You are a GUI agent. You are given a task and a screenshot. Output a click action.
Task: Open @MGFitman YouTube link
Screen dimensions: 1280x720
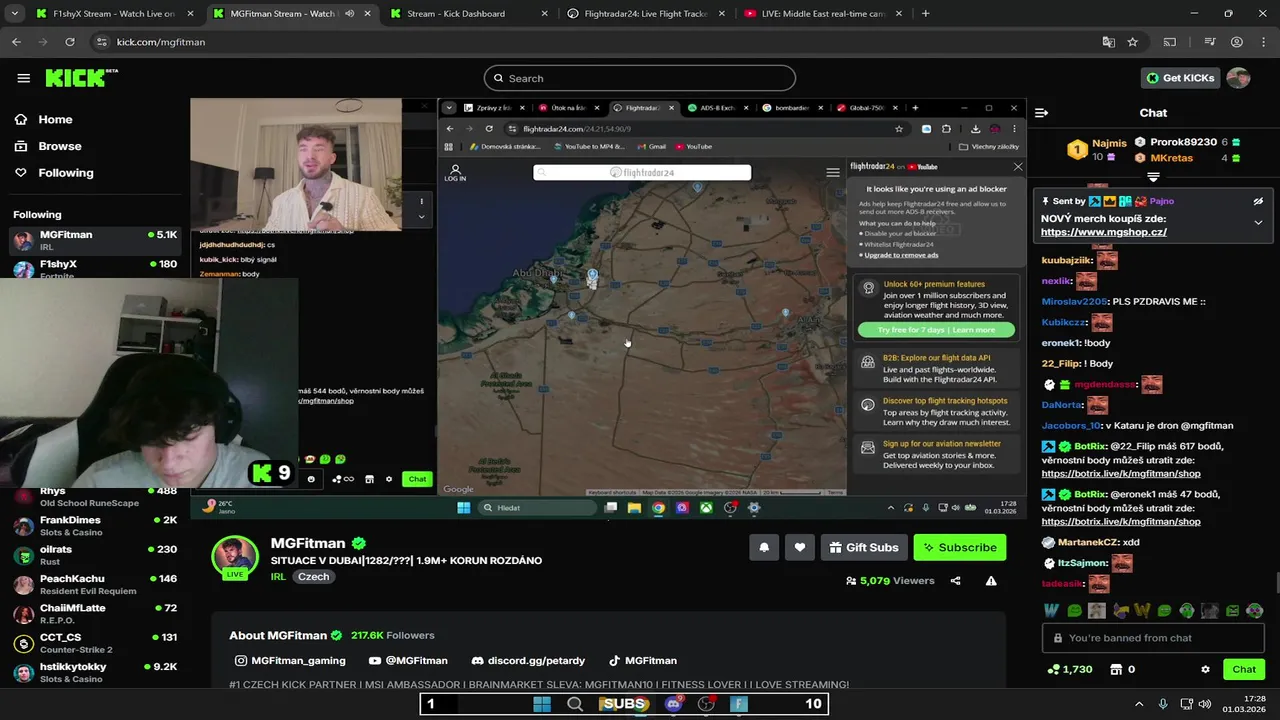[x=408, y=661]
